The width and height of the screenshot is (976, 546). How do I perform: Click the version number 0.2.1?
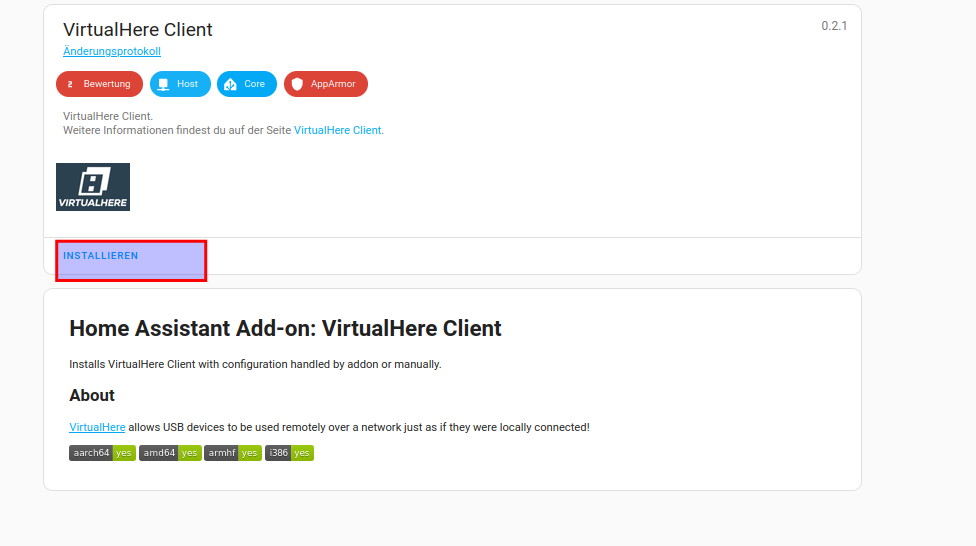pyautogui.click(x=834, y=26)
